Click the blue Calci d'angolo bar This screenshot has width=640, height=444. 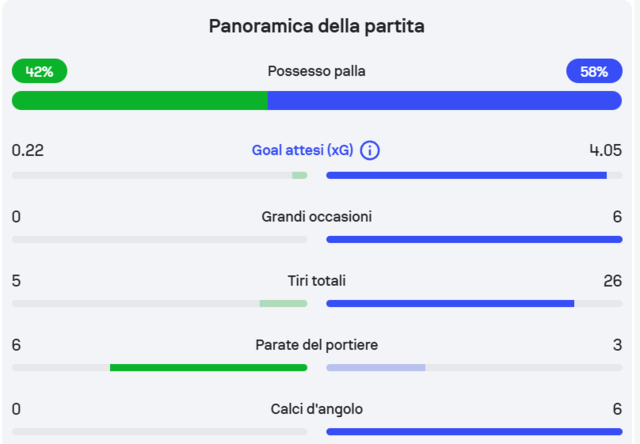tap(474, 432)
